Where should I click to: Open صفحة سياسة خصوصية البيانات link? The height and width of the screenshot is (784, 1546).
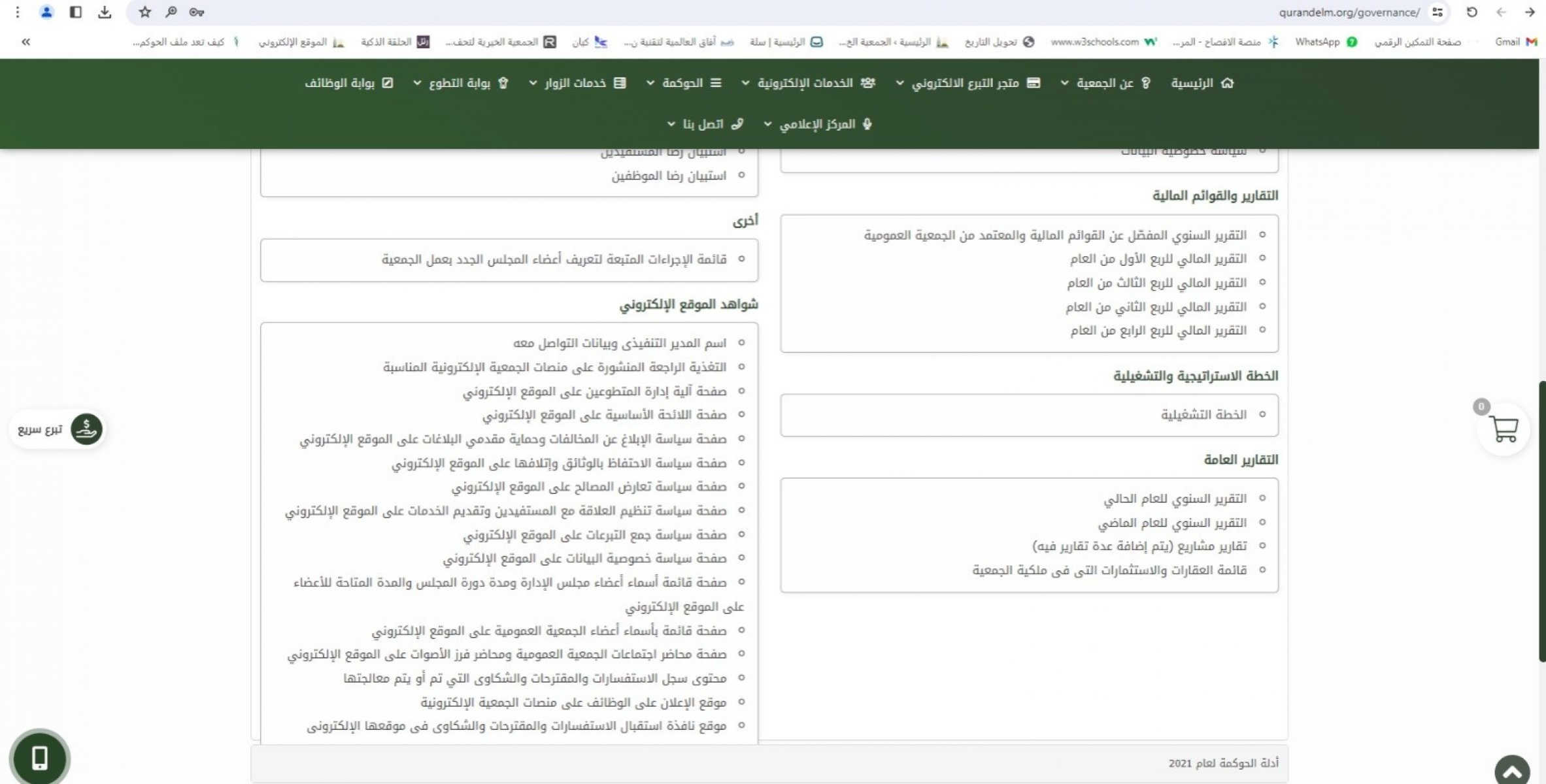coord(584,559)
